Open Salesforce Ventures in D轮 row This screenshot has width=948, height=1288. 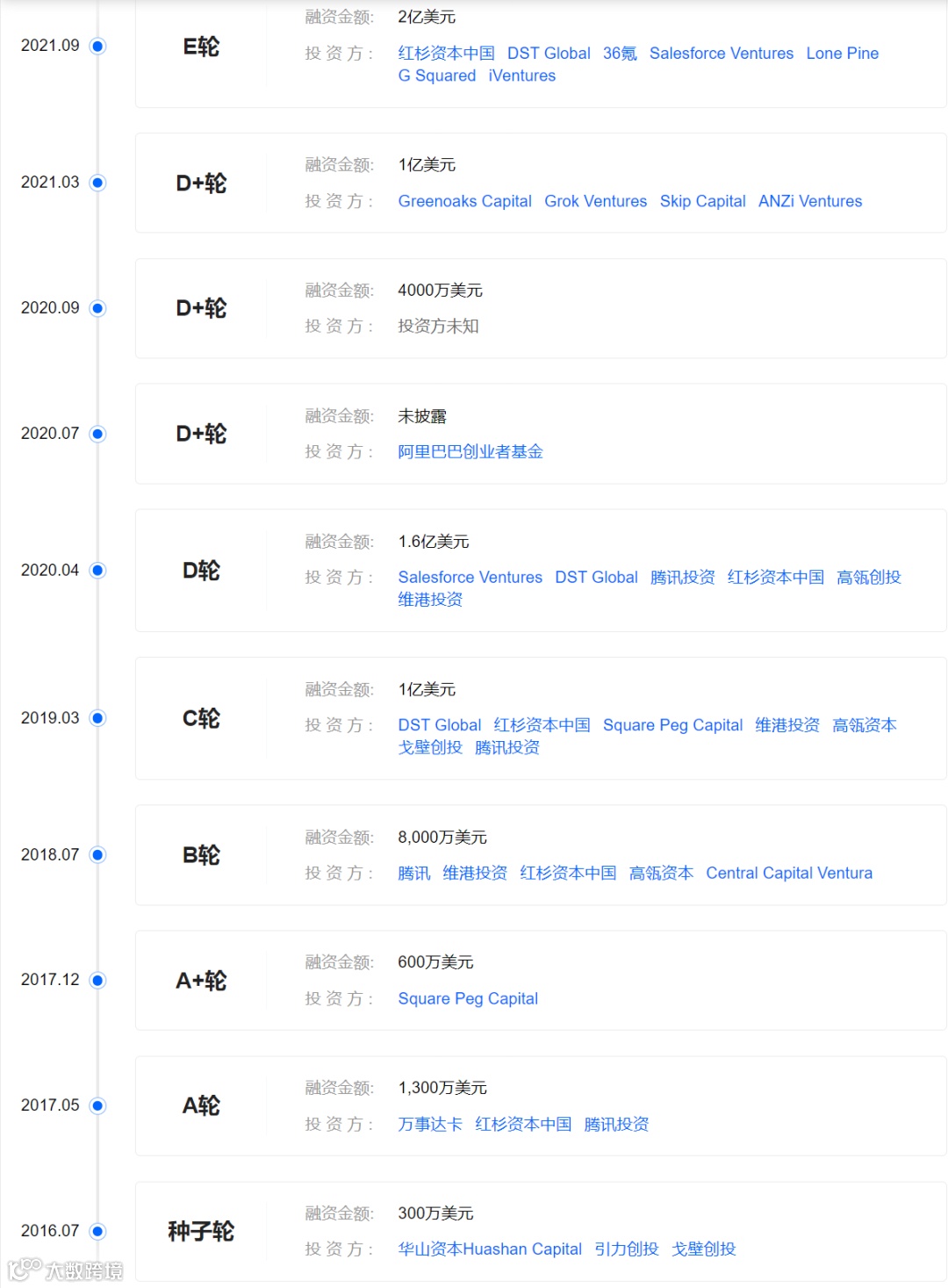coord(470,578)
